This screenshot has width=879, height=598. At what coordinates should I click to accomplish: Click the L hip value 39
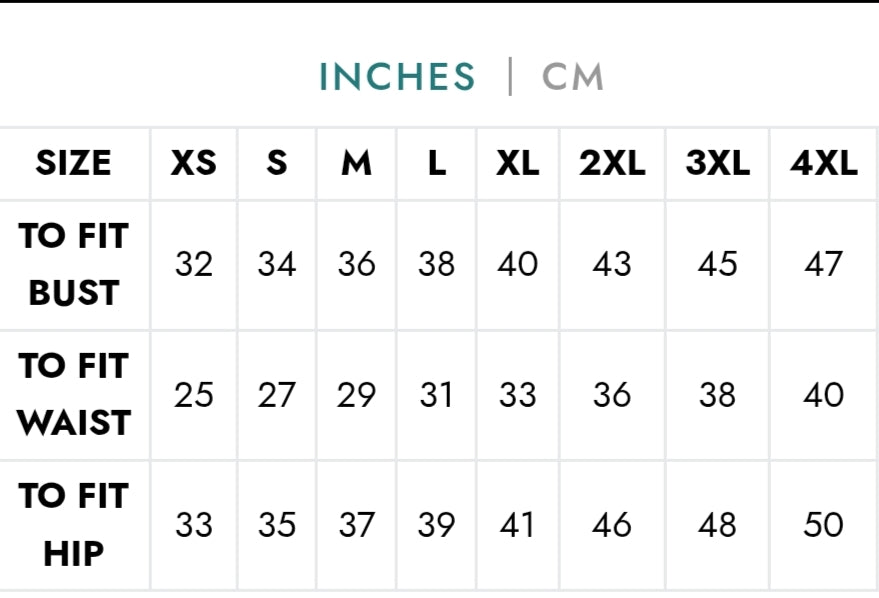click(x=436, y=525)
